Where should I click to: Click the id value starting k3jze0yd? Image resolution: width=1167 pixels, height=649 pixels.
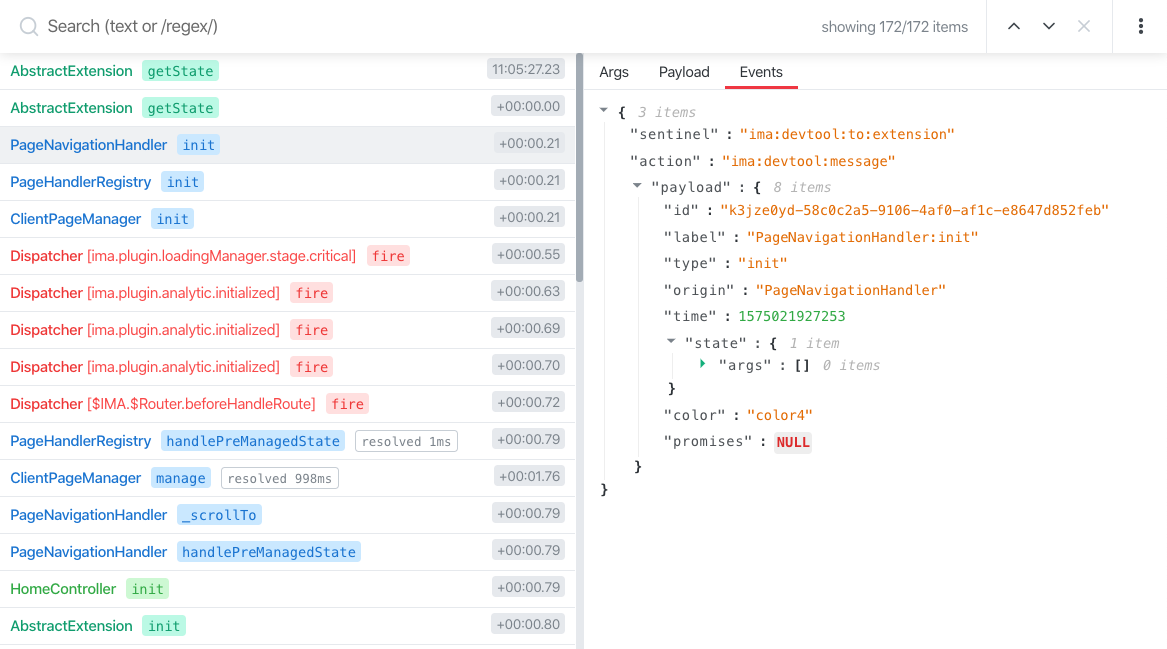914,211
